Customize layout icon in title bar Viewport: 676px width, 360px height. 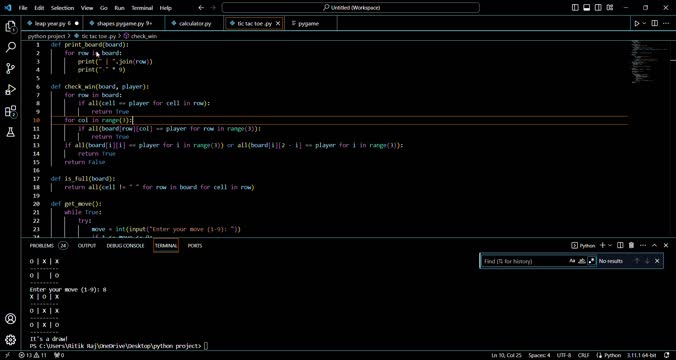tap(610, 8)
